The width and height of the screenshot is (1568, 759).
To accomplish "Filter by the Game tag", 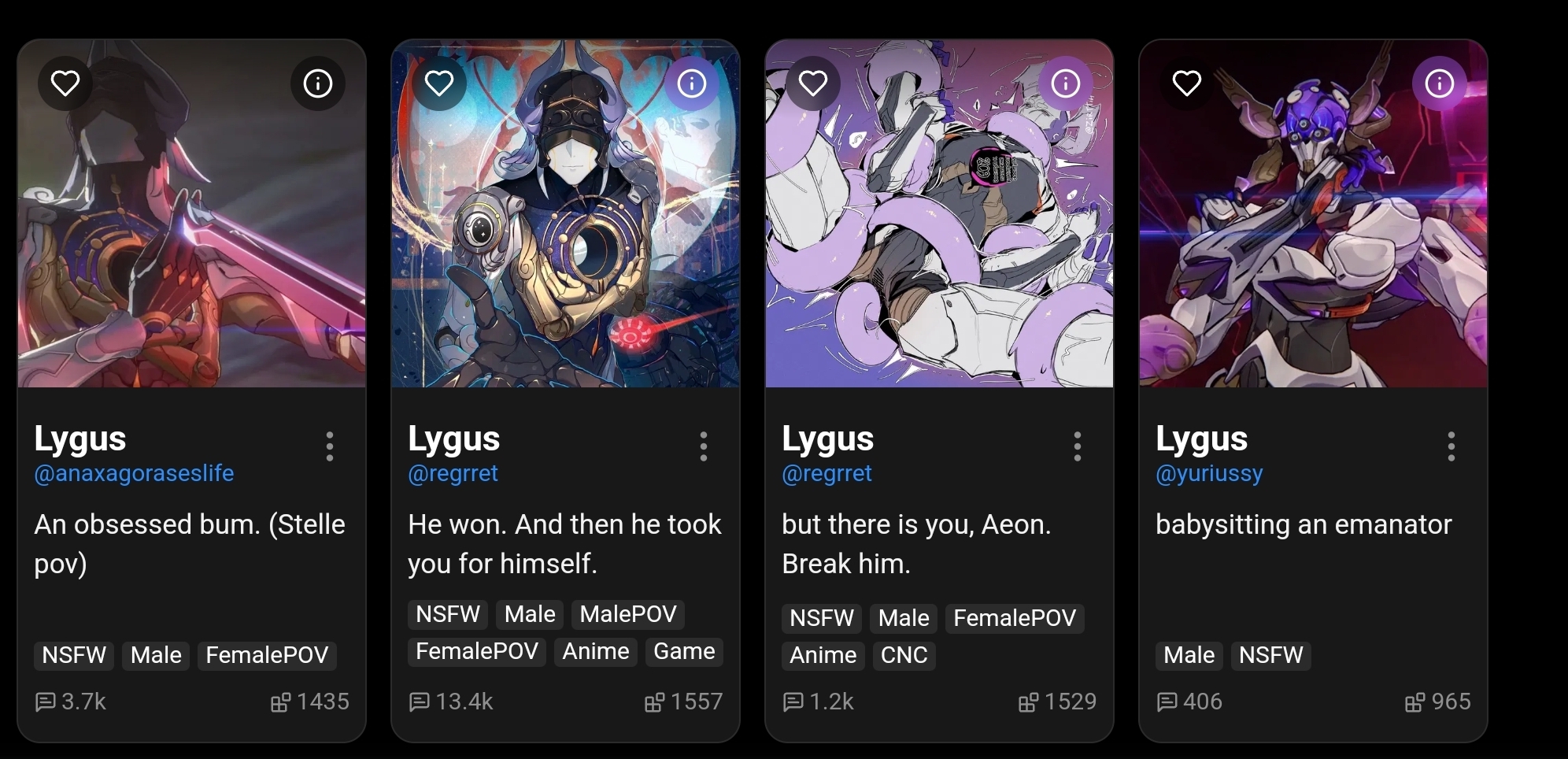I will pos(684,651).
